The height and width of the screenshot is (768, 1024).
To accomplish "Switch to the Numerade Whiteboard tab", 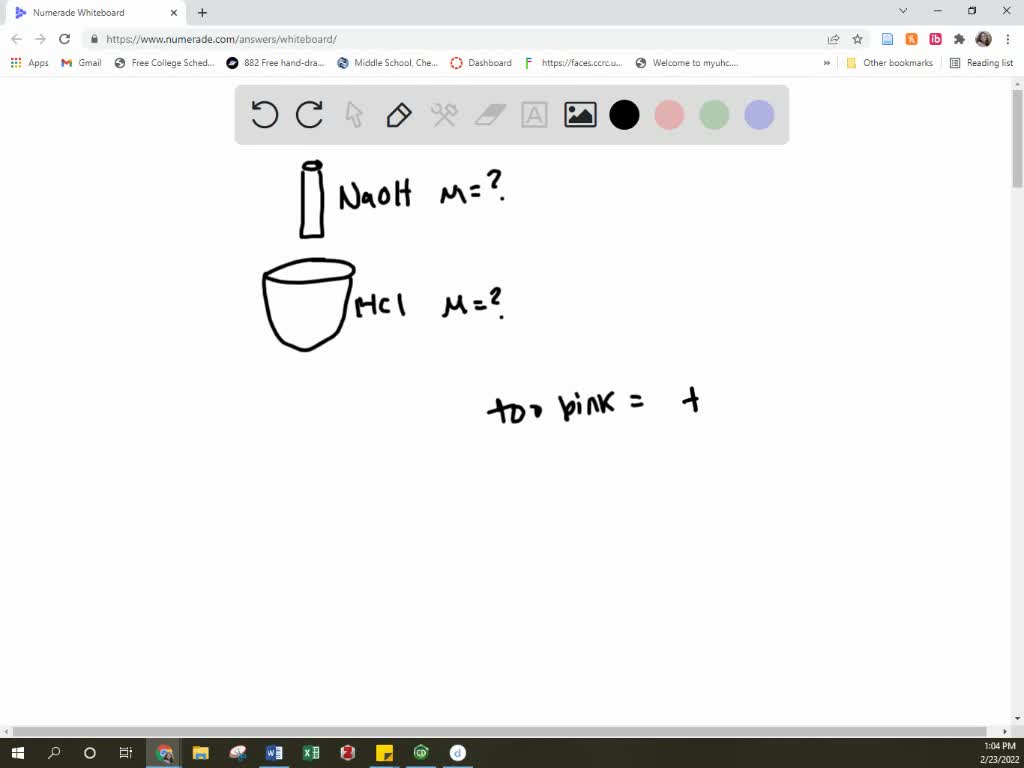I will (90, 13).
